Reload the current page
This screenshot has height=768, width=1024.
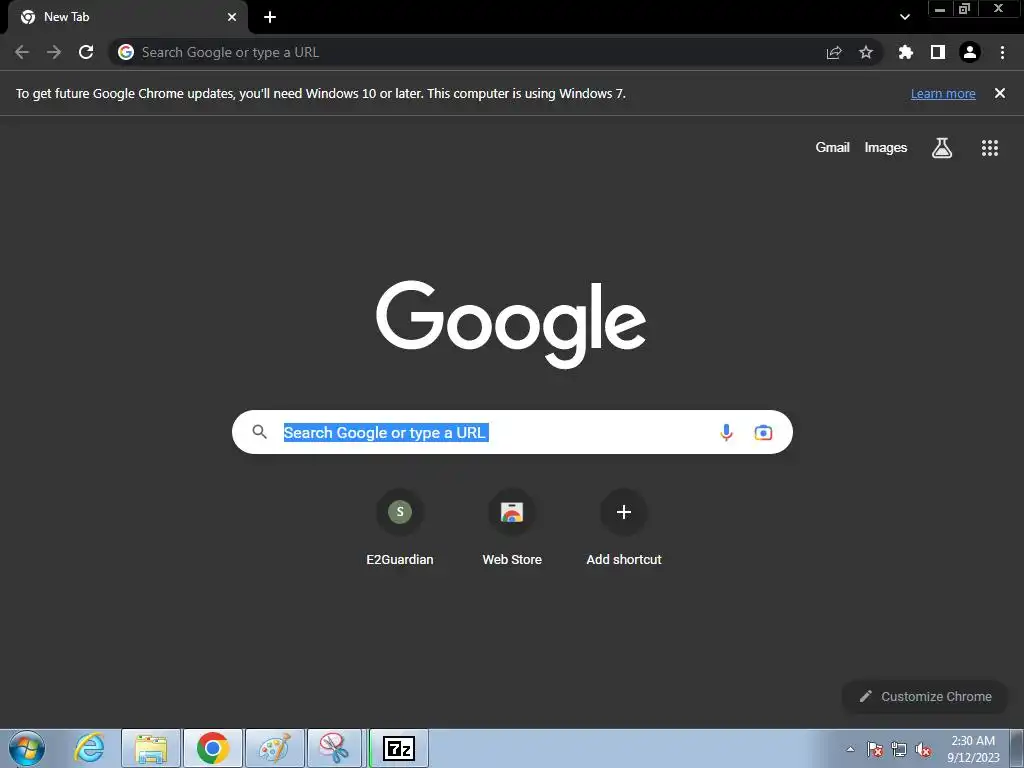pos(86,52)
